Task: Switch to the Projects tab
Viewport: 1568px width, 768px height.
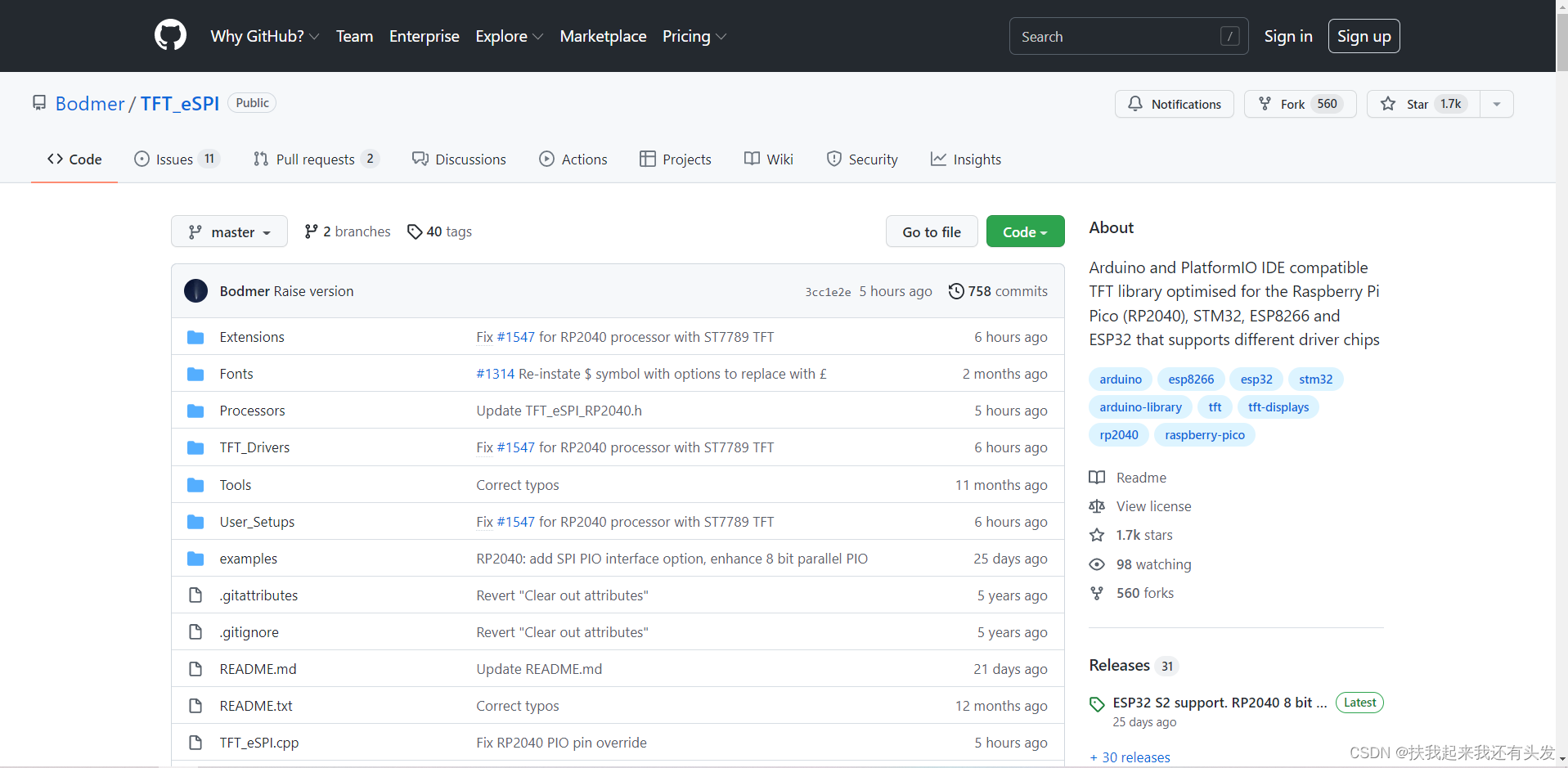Action: [675, 159]
